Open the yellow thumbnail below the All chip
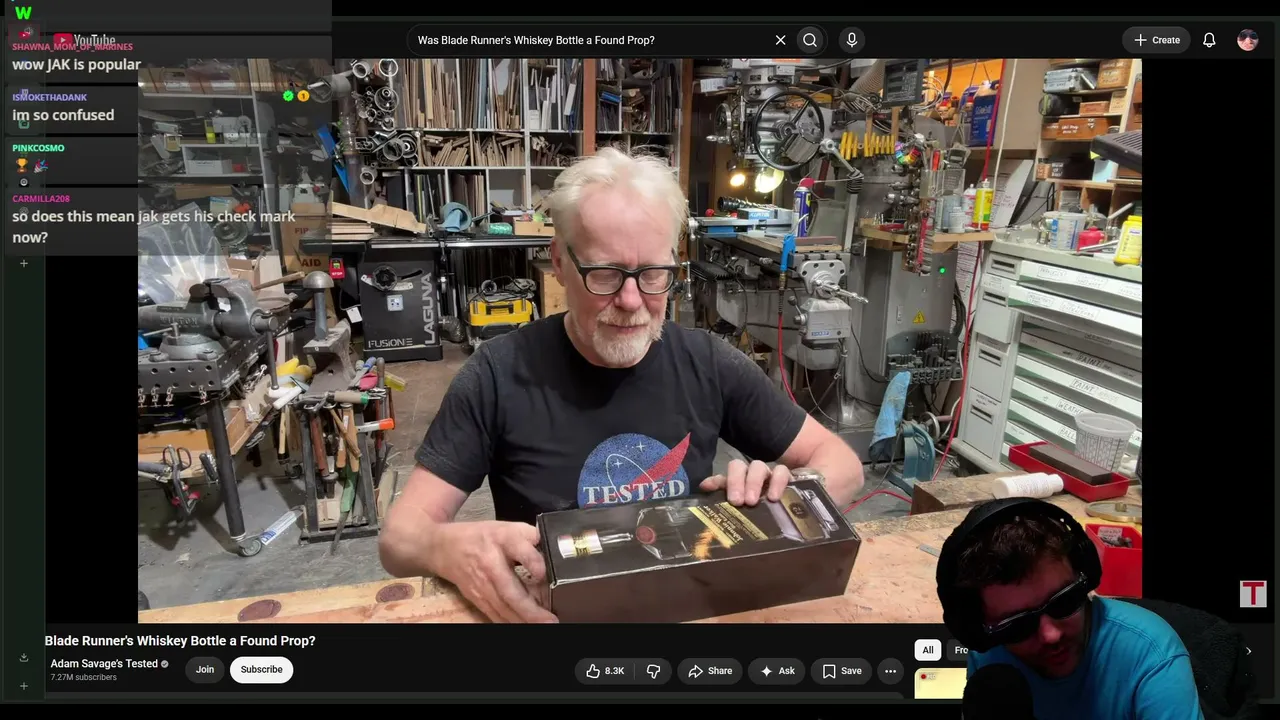The width and height of the screenshot is (1280, 720). tap(940, 683)
